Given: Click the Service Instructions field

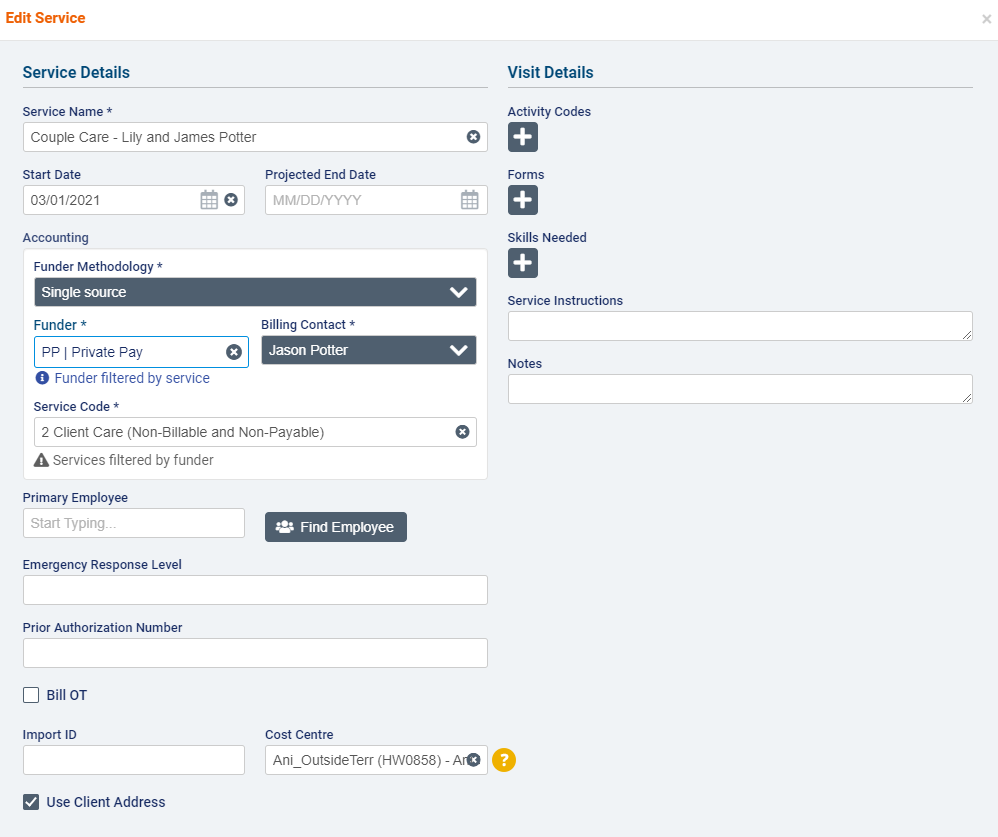Looking at the screenshot, I should point(739,325).
